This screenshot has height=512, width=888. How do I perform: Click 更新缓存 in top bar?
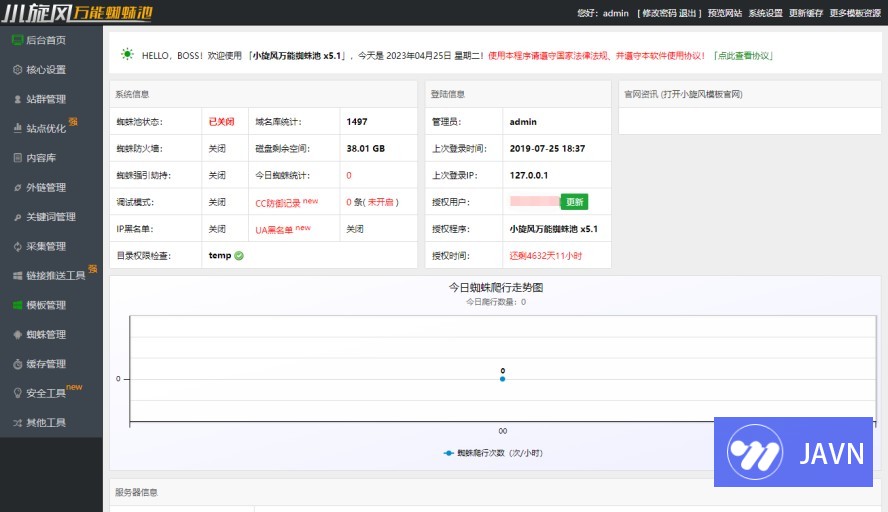(x=806, y=13)
